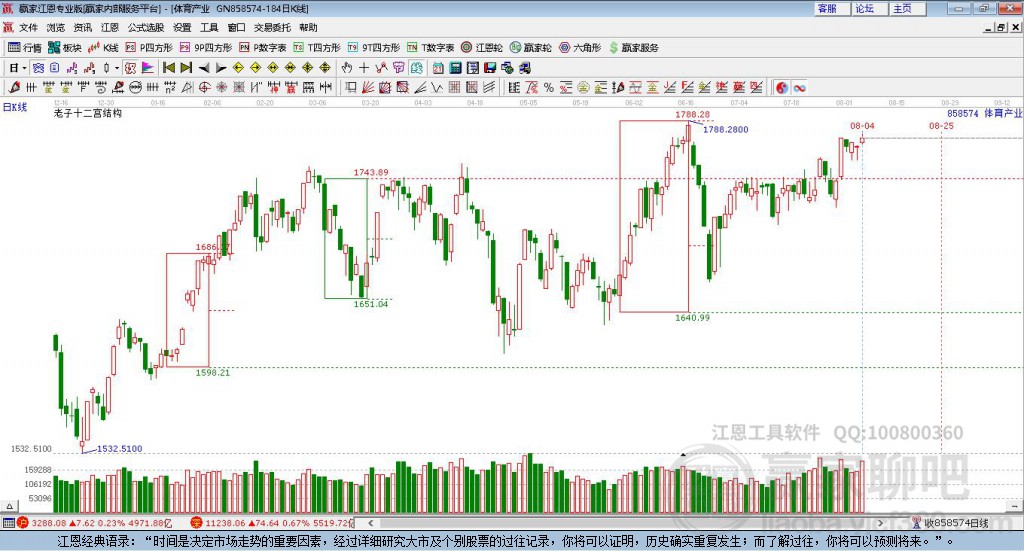Expand the candlestick style dropdown arrow
This screenshot has height=551, width=1024.
(x=117, y=68)
